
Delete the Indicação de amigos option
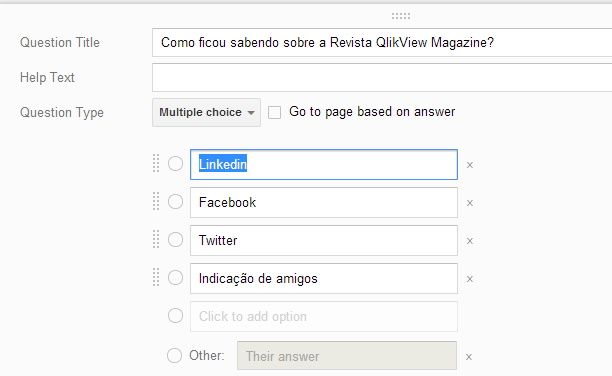pyautogui.click(x=470, y=279)
